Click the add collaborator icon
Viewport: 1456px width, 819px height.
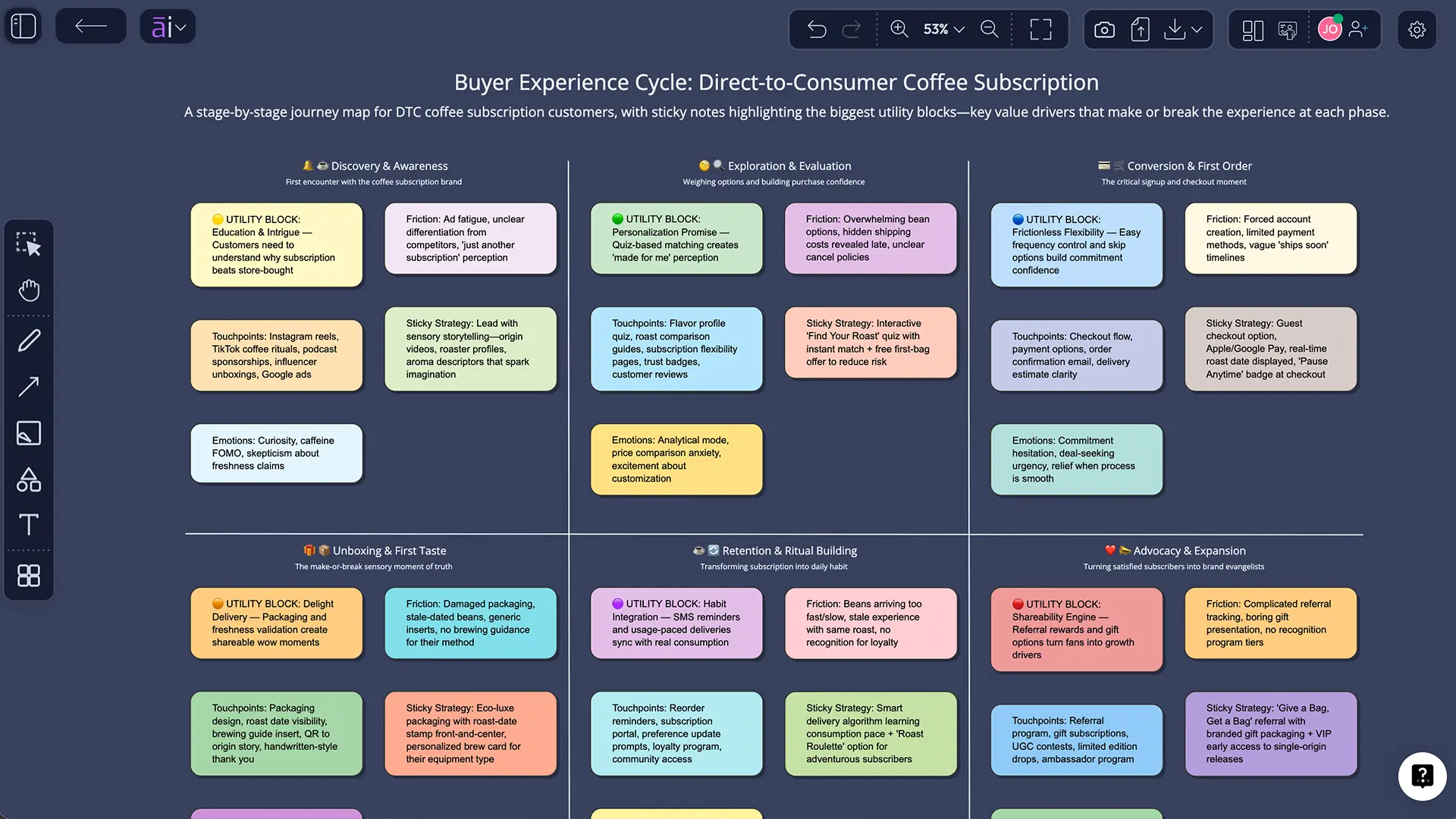(1358, 30)
